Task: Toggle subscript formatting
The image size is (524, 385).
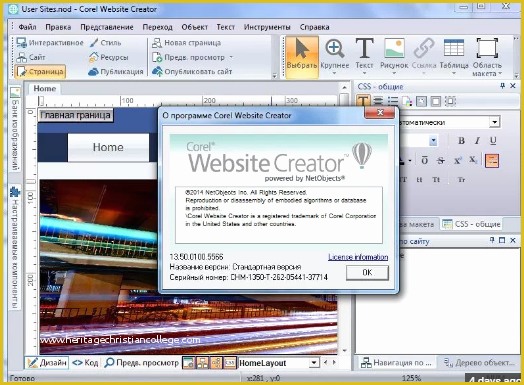Action: tap(473, 160)
